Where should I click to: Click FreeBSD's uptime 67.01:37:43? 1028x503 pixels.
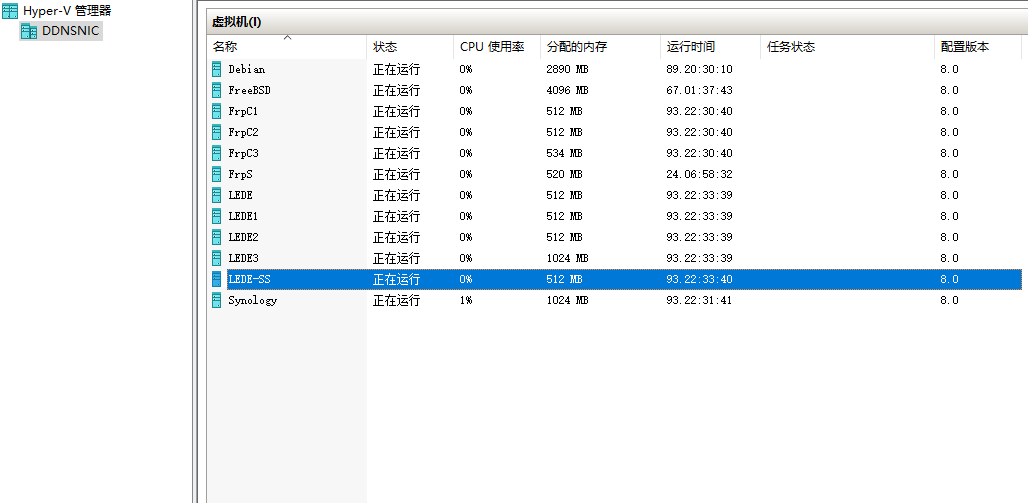pyautogui.click(x=700, y=90)
